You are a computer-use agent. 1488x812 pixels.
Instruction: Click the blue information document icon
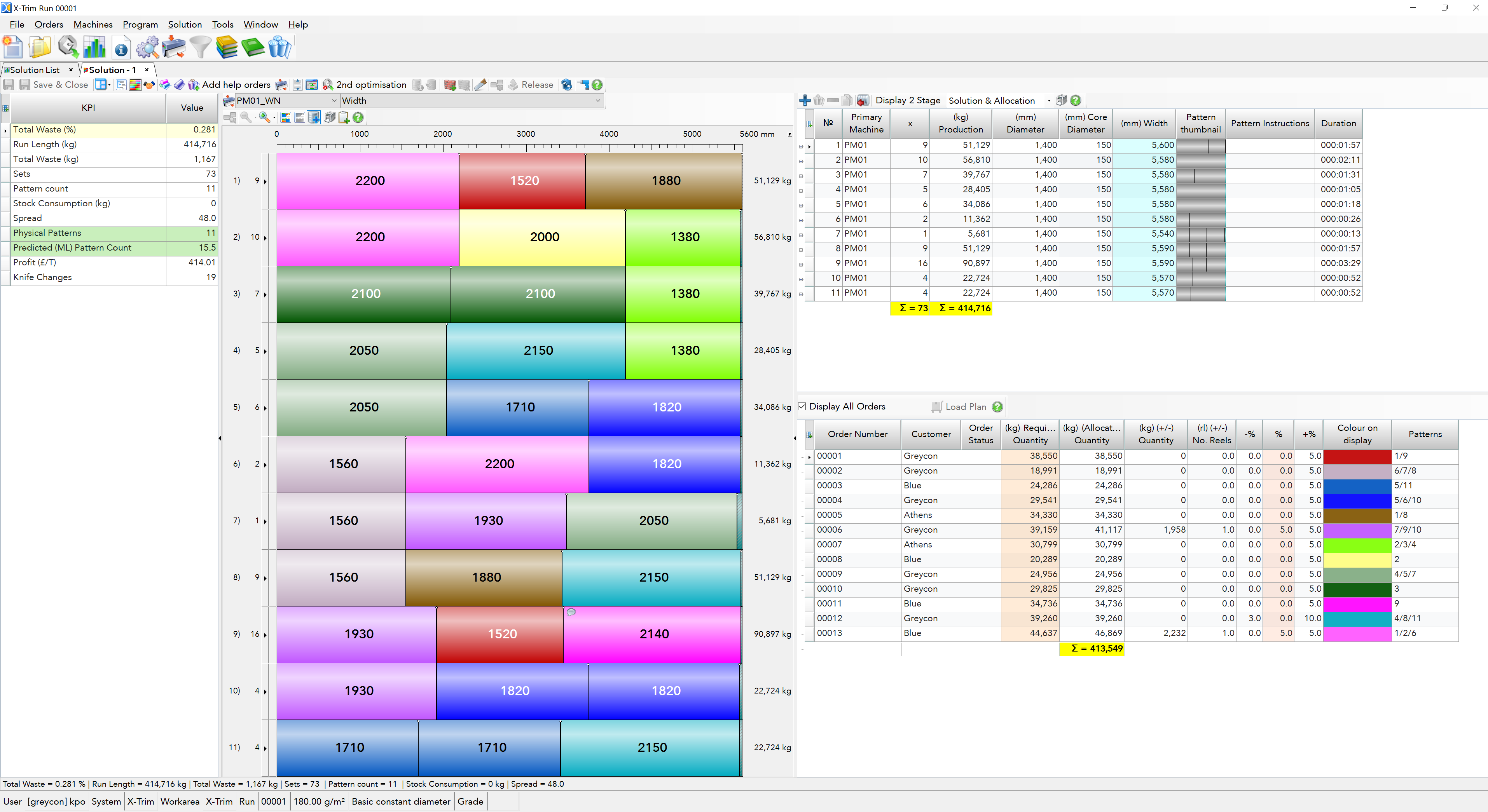pyautogui.click(x=121, y=47)
